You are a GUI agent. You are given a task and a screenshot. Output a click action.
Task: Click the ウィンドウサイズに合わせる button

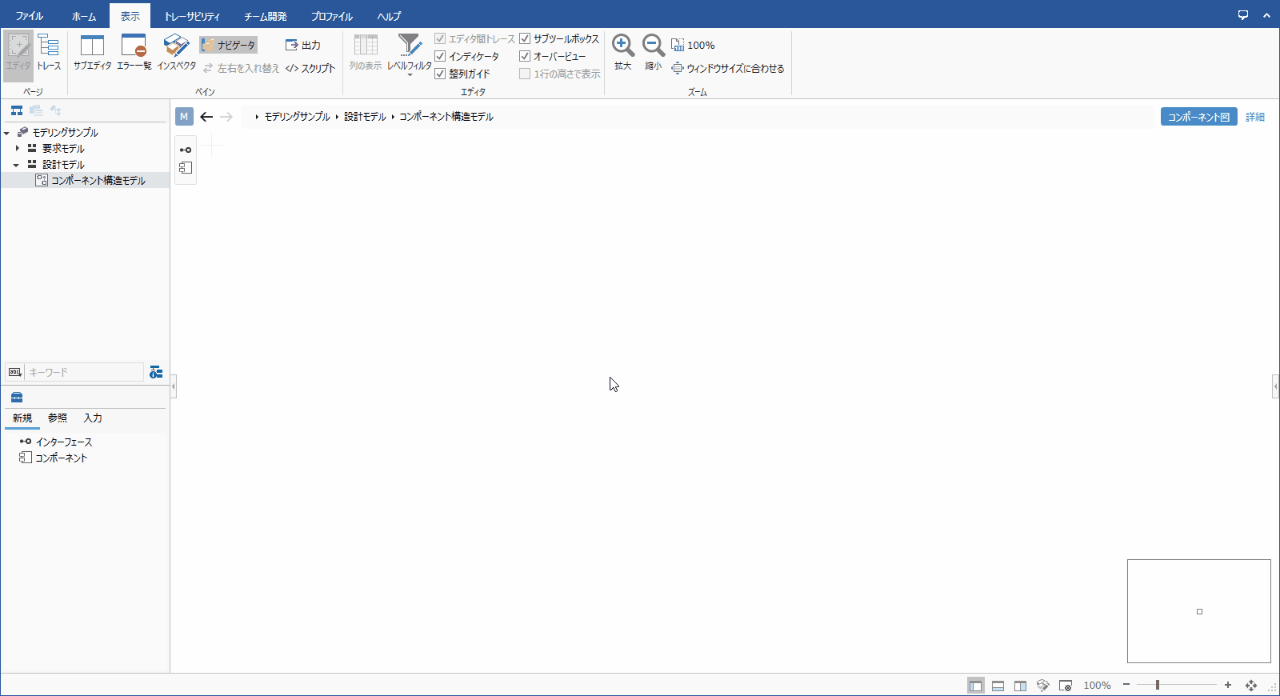[x=728, y=69]
